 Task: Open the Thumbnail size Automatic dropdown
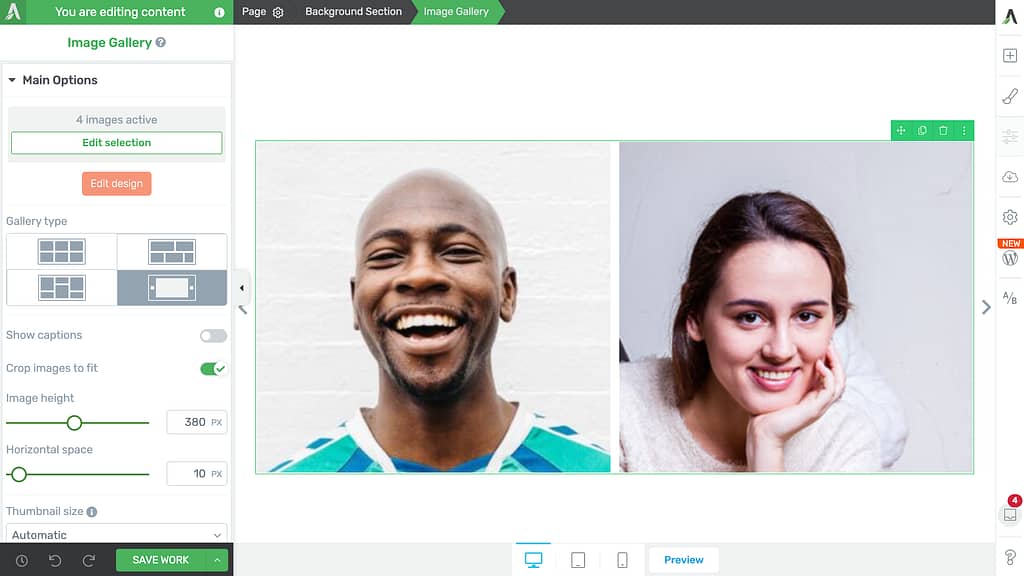pos(117,534)
